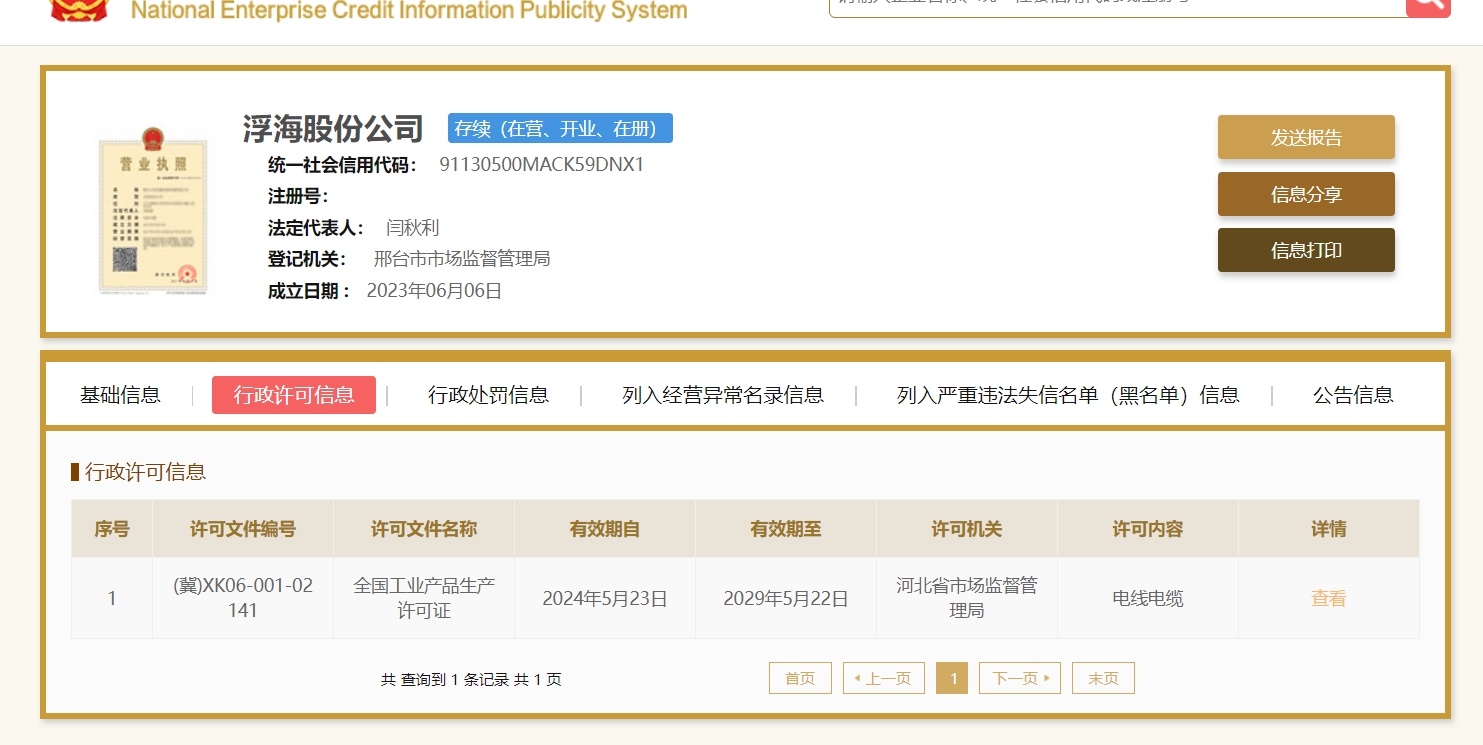1483x745 pixels.
Task: Click the 信息分享 button
Action: 1306,194
